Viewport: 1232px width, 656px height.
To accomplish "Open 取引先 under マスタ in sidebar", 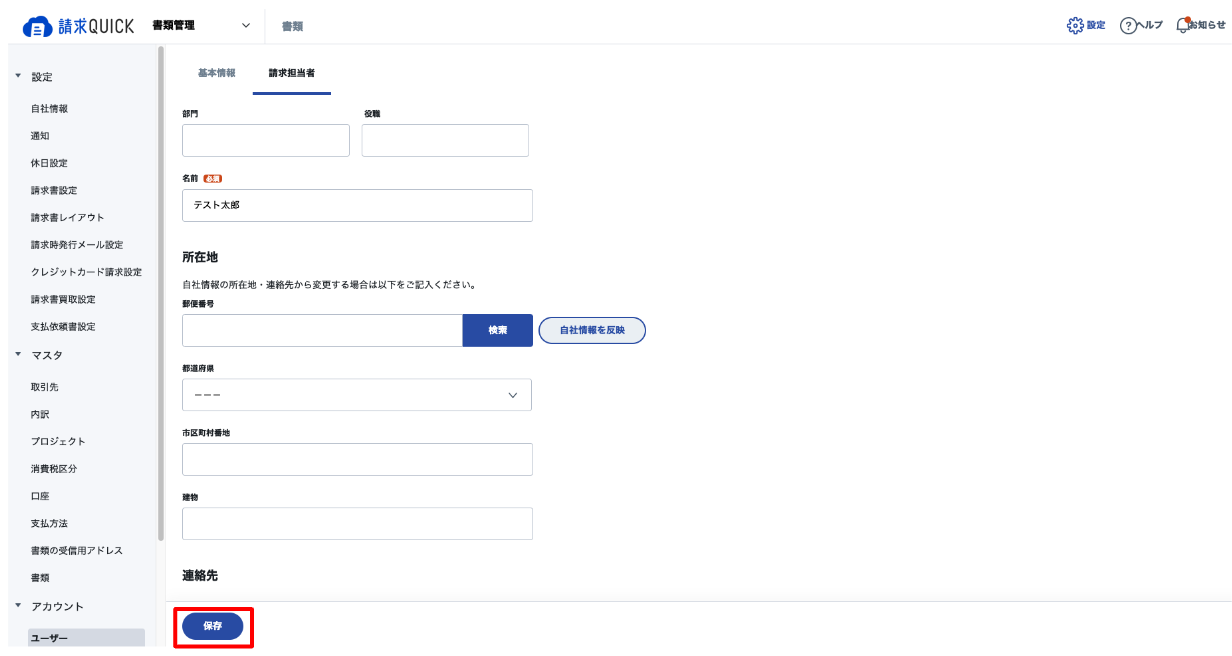I will (x=45, y=386).
